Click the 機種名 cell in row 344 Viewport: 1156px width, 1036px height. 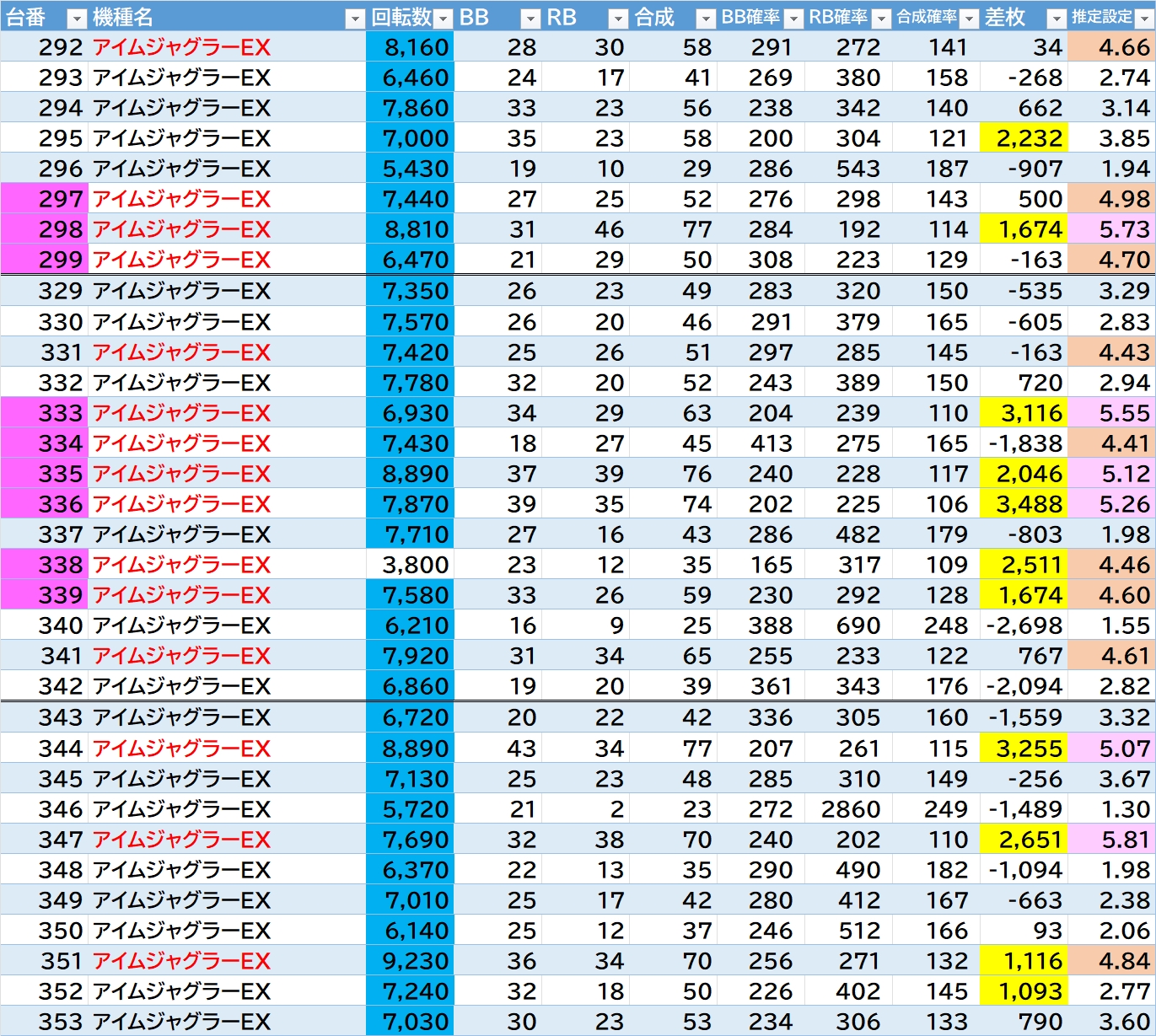tap(227, 749)
